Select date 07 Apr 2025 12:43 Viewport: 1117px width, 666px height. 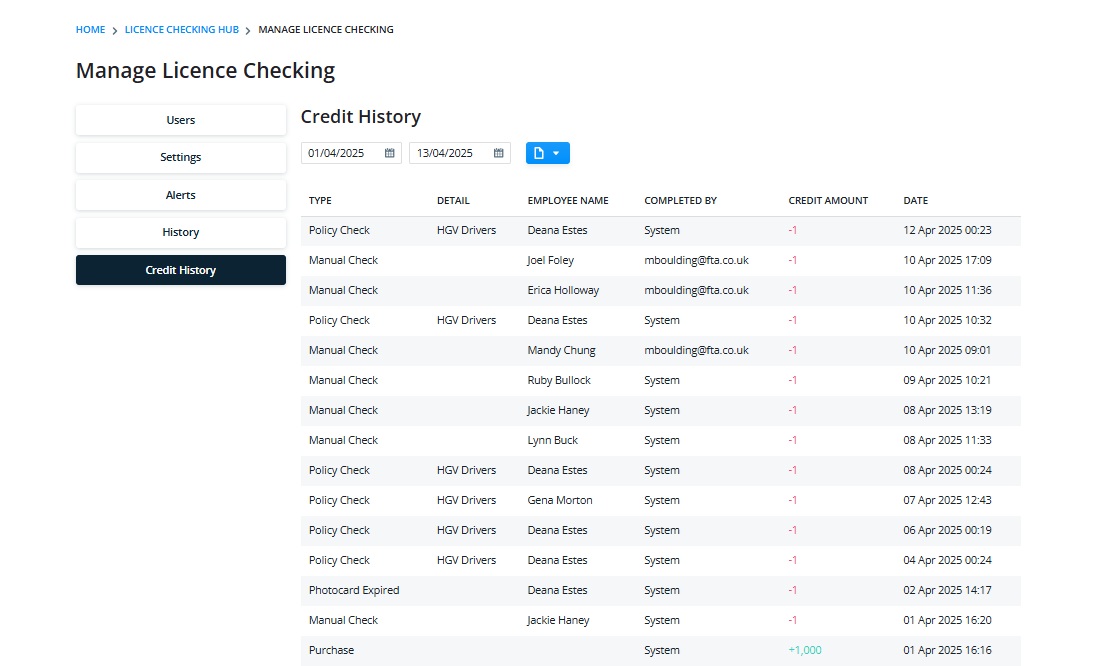(947, 501)
